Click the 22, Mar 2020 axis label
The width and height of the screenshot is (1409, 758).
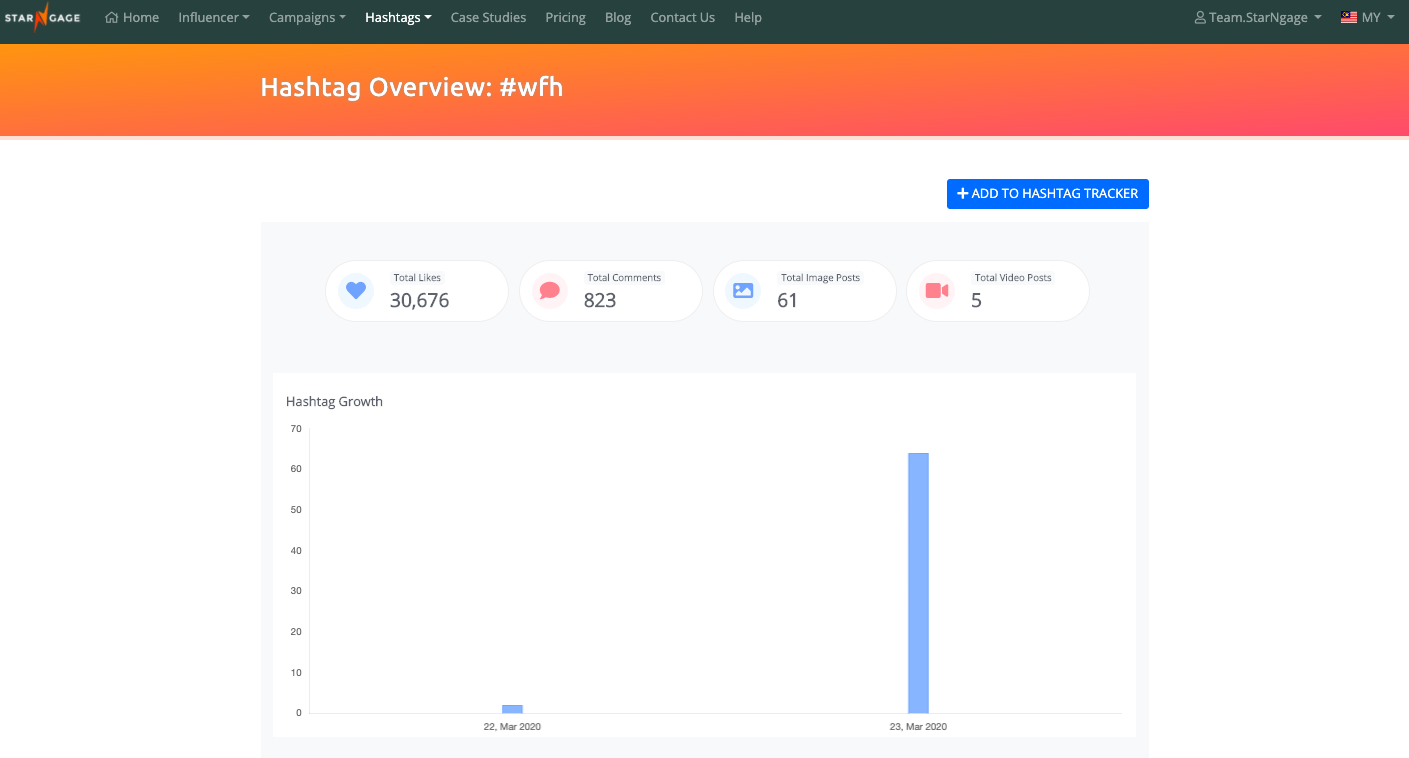pyautogui.click(x=512, y=727)
